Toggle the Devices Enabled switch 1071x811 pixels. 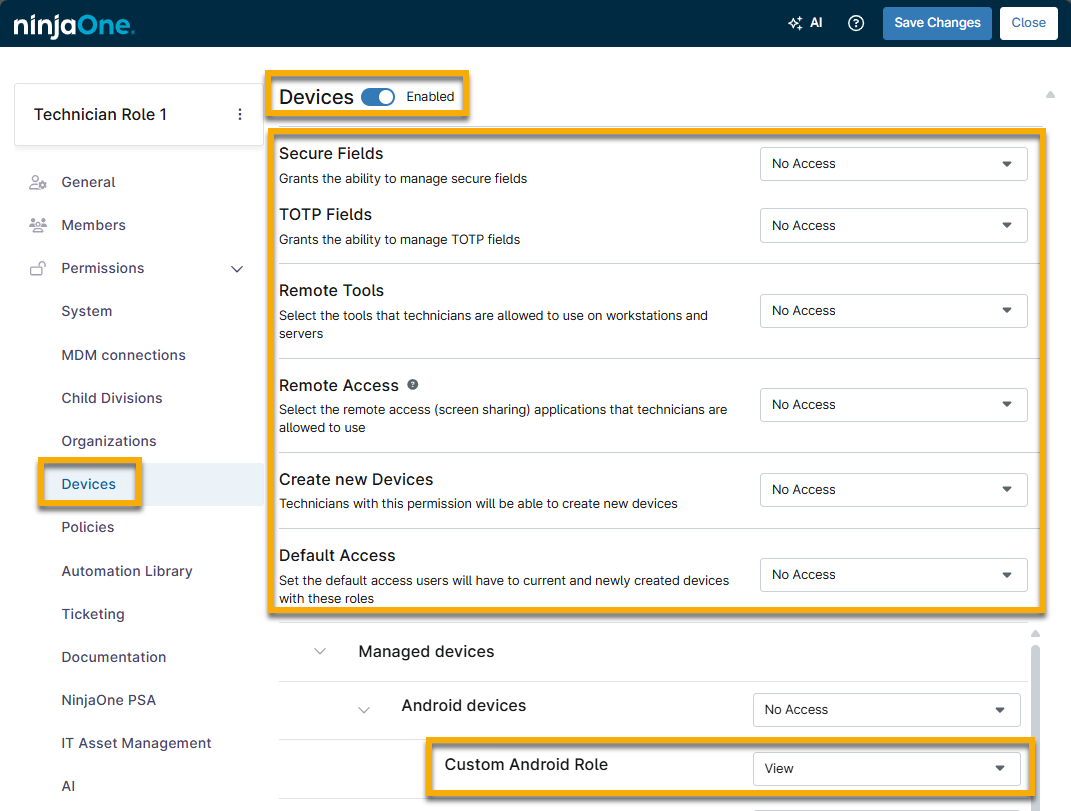coord(378,97)
